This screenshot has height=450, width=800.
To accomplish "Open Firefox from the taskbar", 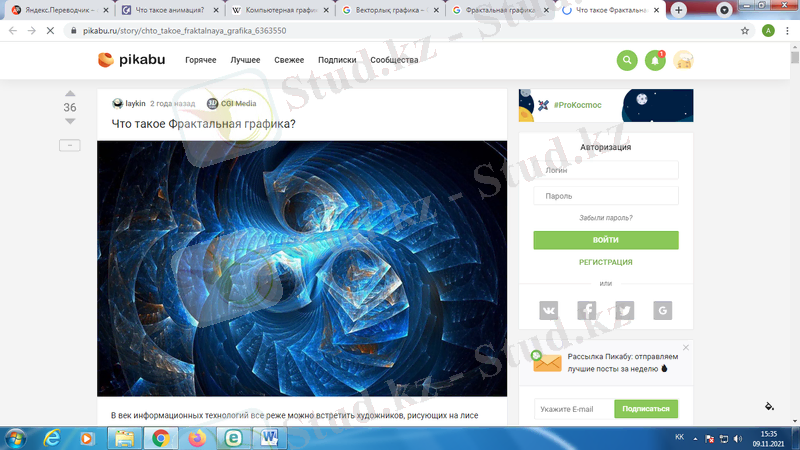I will (x=197, y=438).
